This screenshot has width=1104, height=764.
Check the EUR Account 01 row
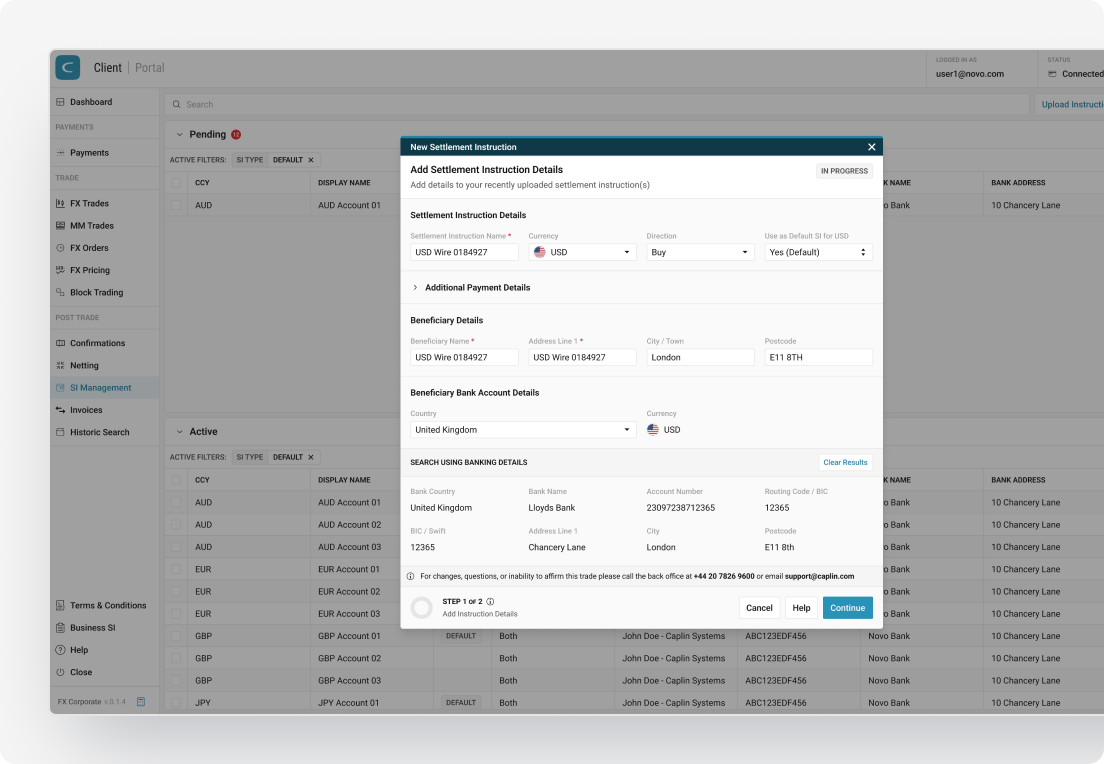point(176,570)
